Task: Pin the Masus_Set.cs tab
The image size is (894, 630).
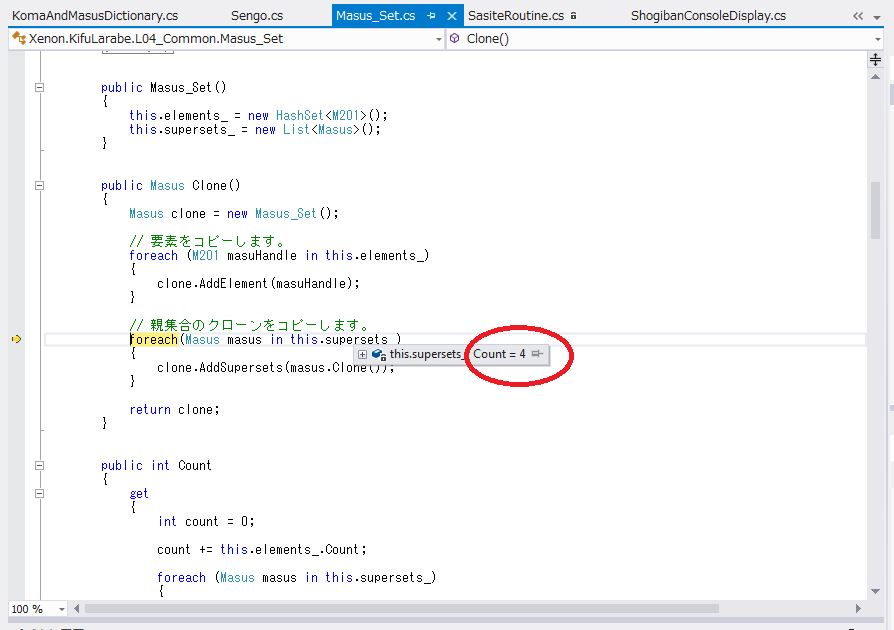Action: pos(431,16)
